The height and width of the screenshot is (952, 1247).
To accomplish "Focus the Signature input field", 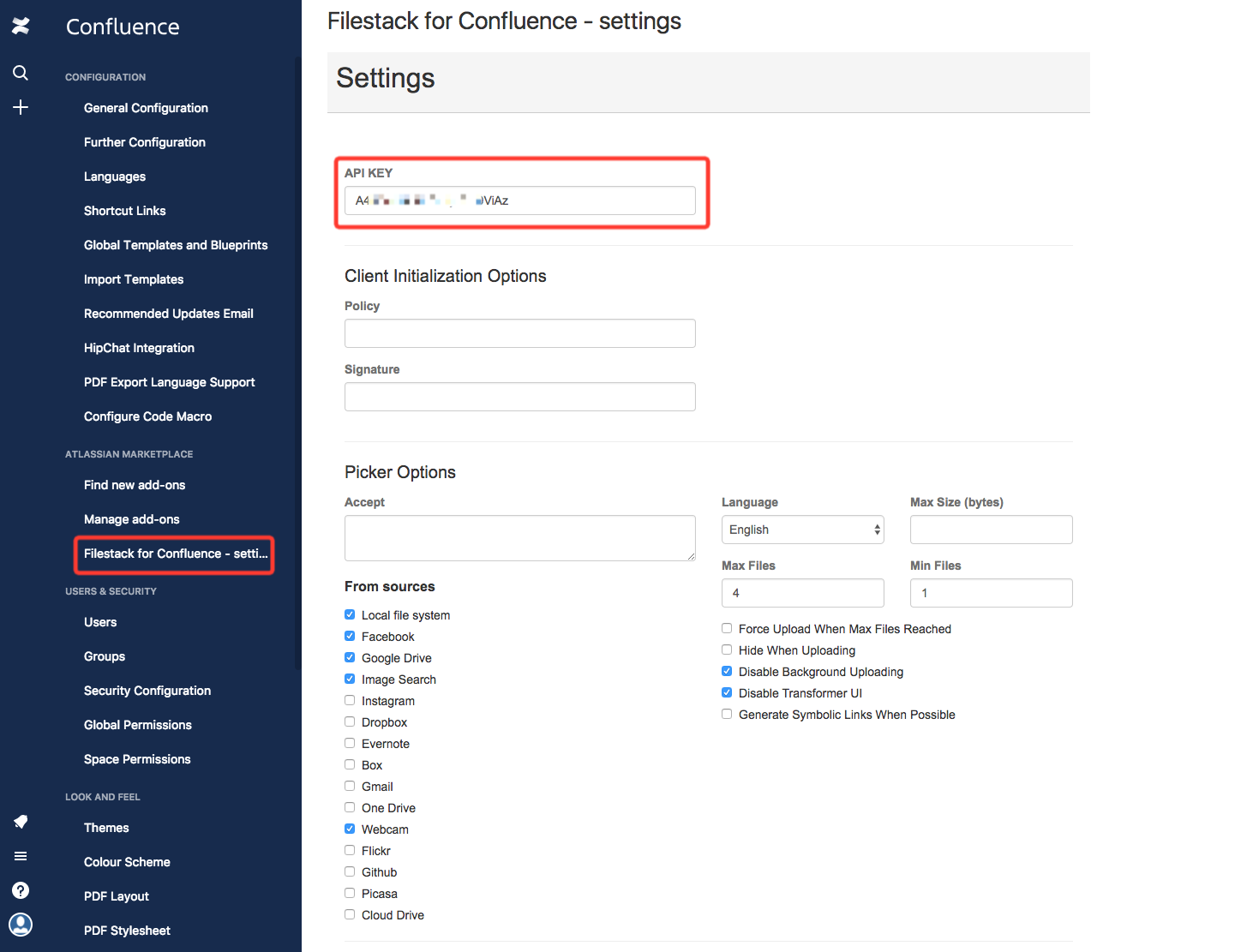I will 520,397.
